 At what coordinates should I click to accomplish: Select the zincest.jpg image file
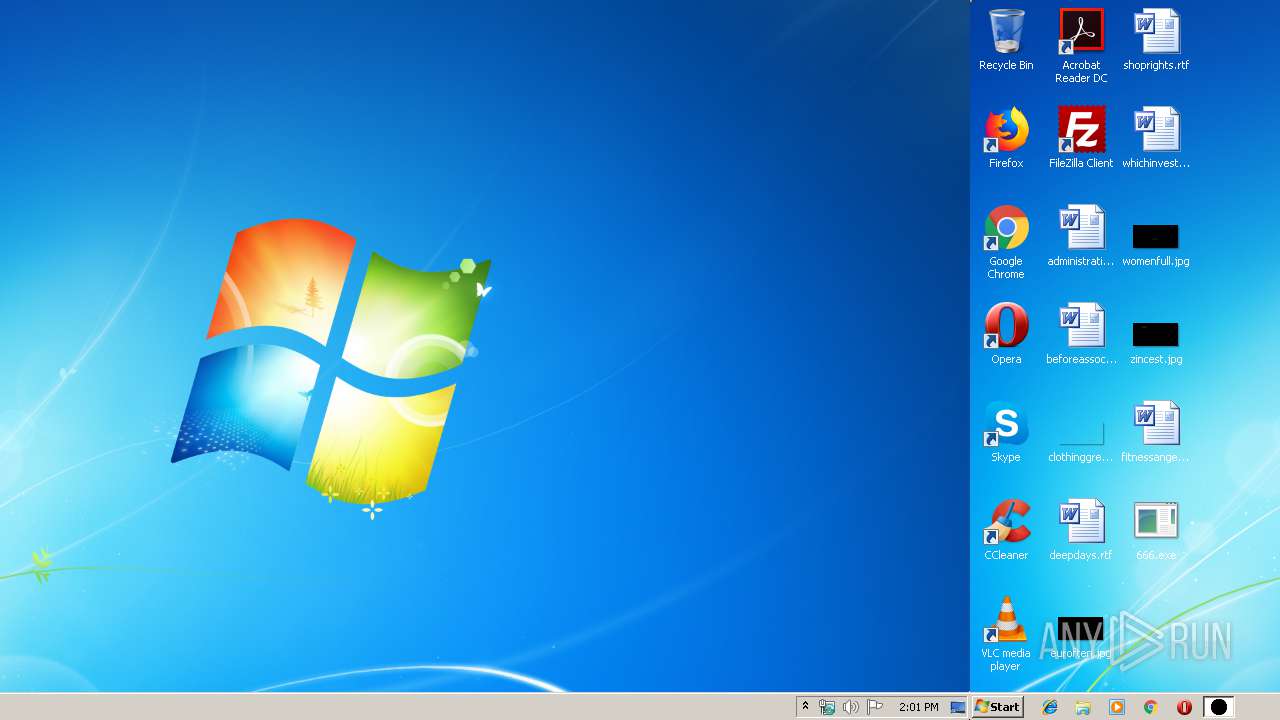click(1156, 342)
